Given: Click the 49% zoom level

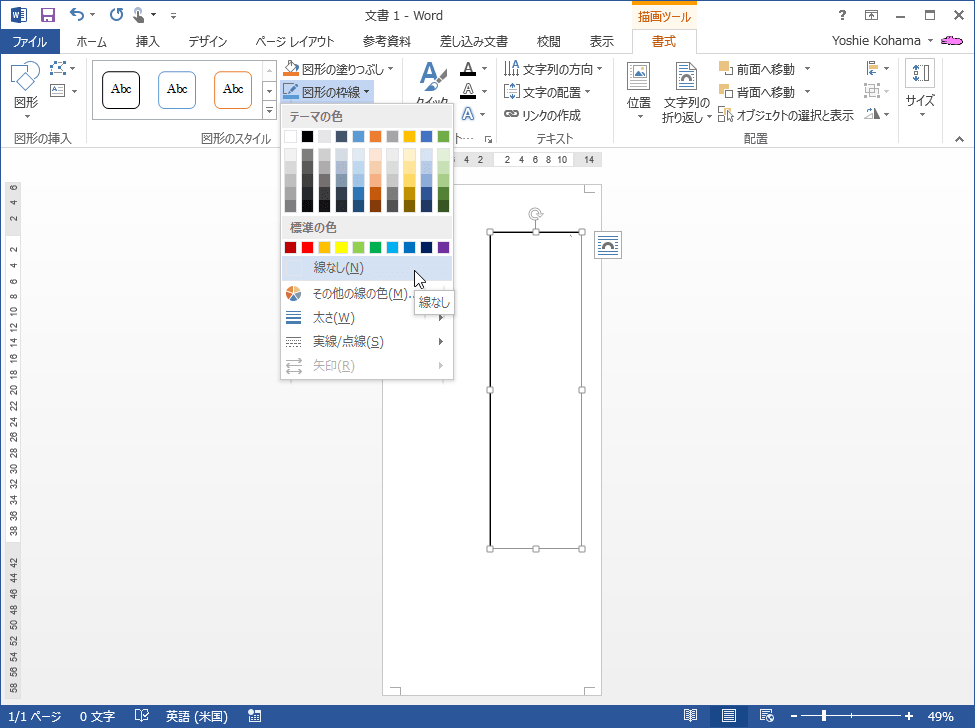Looking at the screenshot, I should coord(941,716).
